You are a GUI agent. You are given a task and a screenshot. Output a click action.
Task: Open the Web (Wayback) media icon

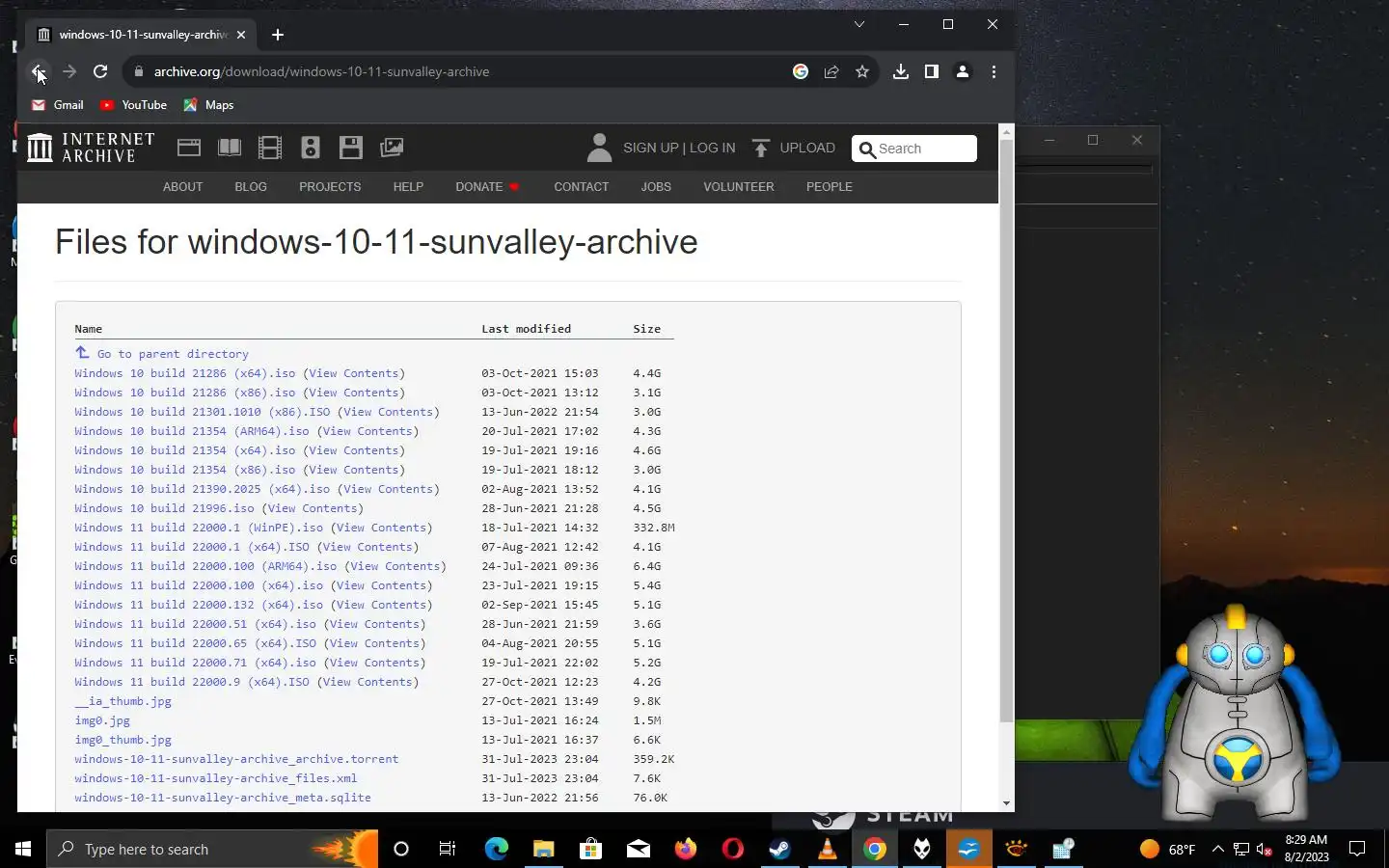pos(189,148)
